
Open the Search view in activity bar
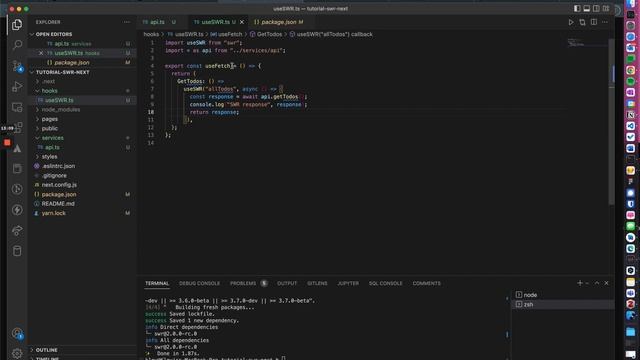pos(17,44)
